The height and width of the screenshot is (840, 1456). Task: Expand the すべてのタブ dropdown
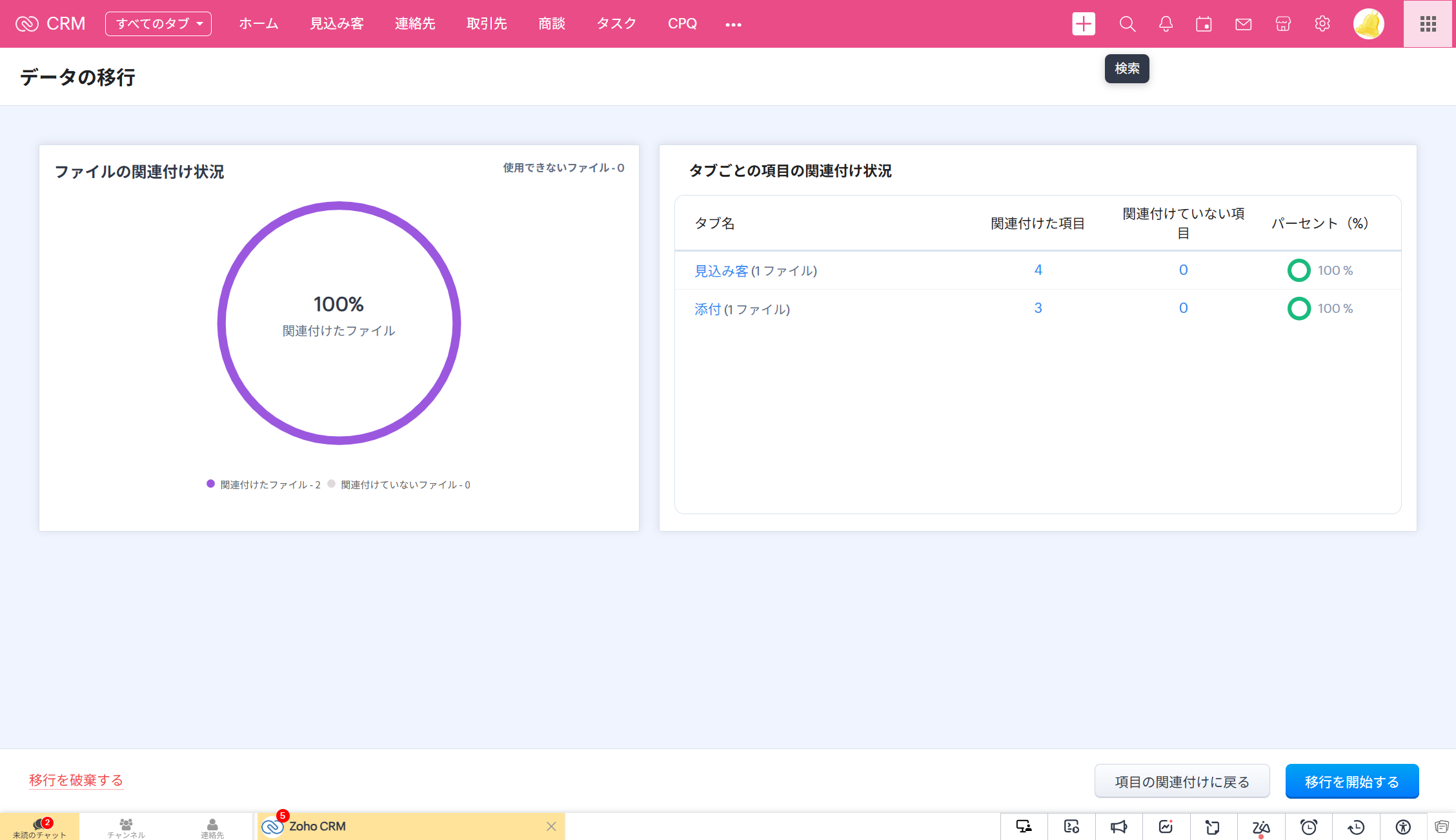point(158,24)
